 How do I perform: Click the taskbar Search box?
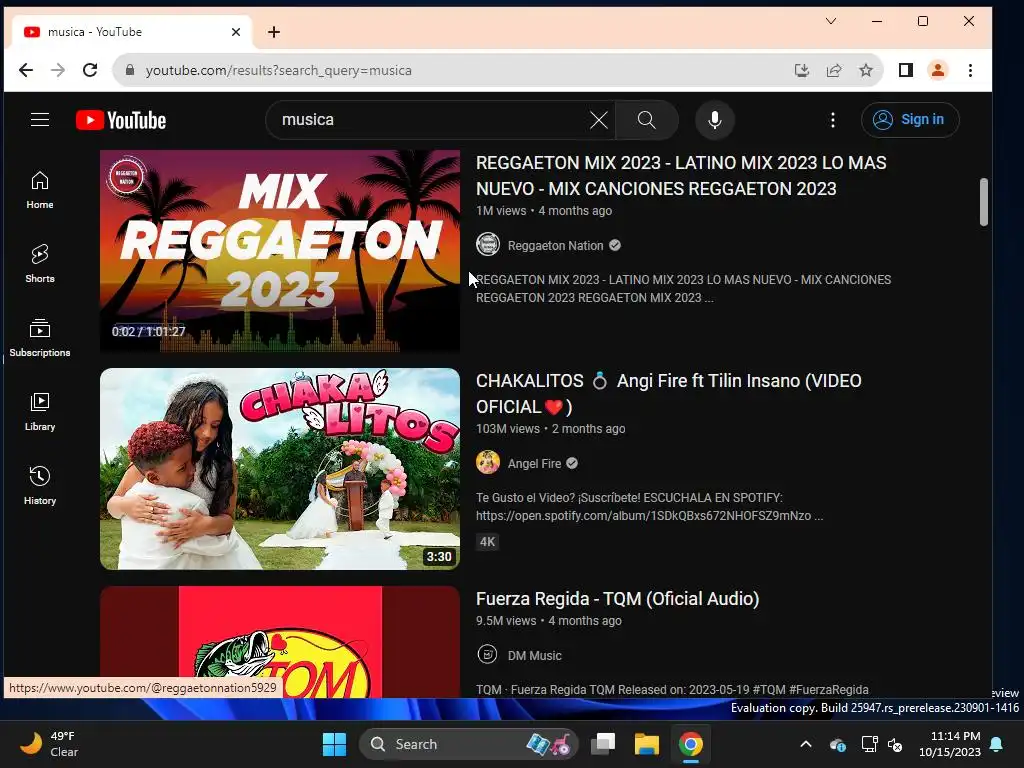(x=468, y=744)
